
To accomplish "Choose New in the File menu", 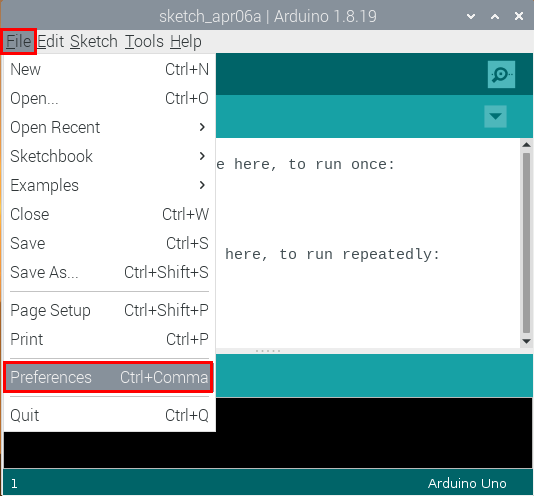I will coord(109,69).
